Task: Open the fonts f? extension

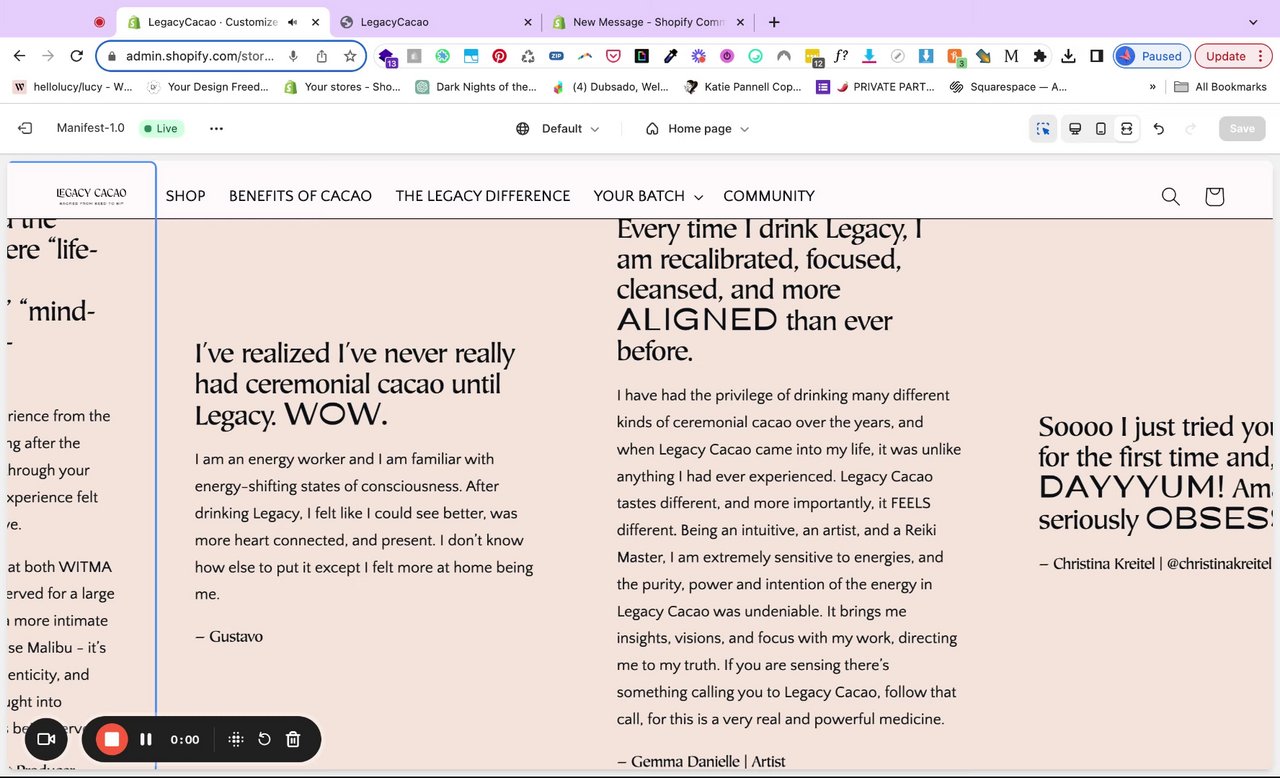Action: pyautogui.click(x=841, y=56)
